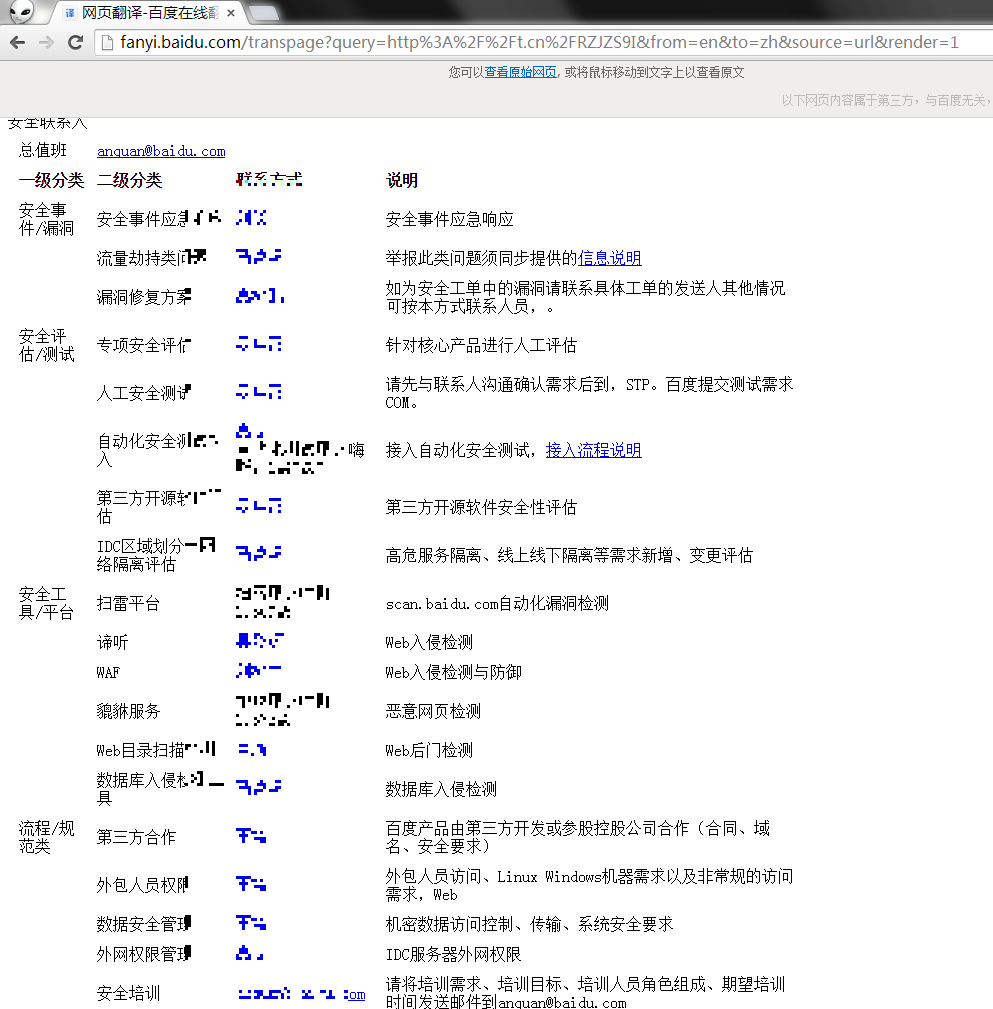This screenshot has height=1009, width=993.
Task: Click the page icon in address bar
Action: pyautogui.click(x=107, y=42)
